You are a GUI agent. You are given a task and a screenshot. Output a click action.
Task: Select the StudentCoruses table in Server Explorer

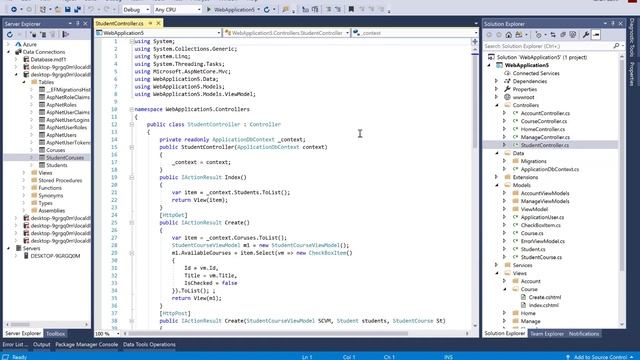[x=65, y=158]
